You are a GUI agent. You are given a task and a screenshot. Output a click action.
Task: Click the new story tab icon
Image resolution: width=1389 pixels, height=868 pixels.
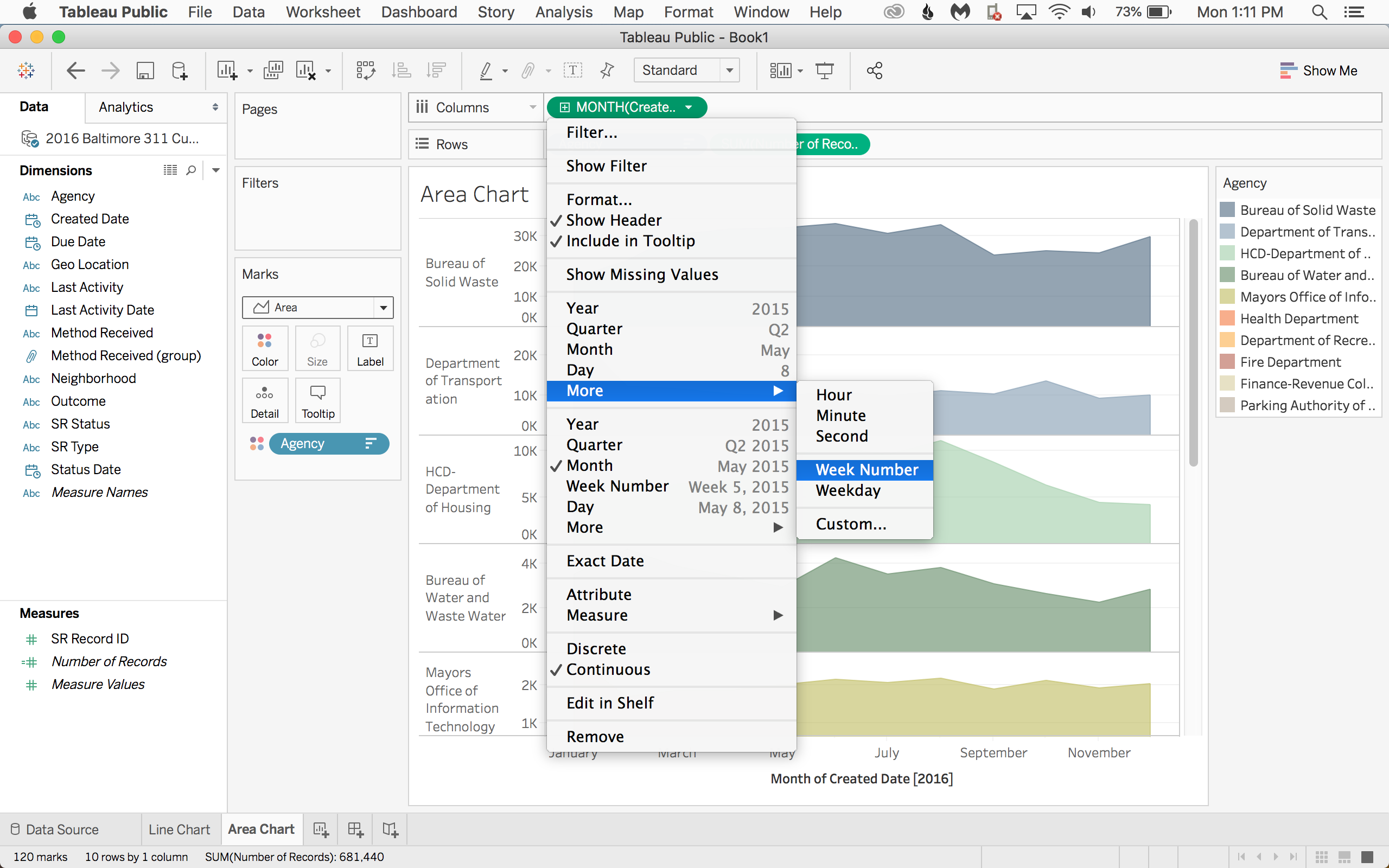390,829
